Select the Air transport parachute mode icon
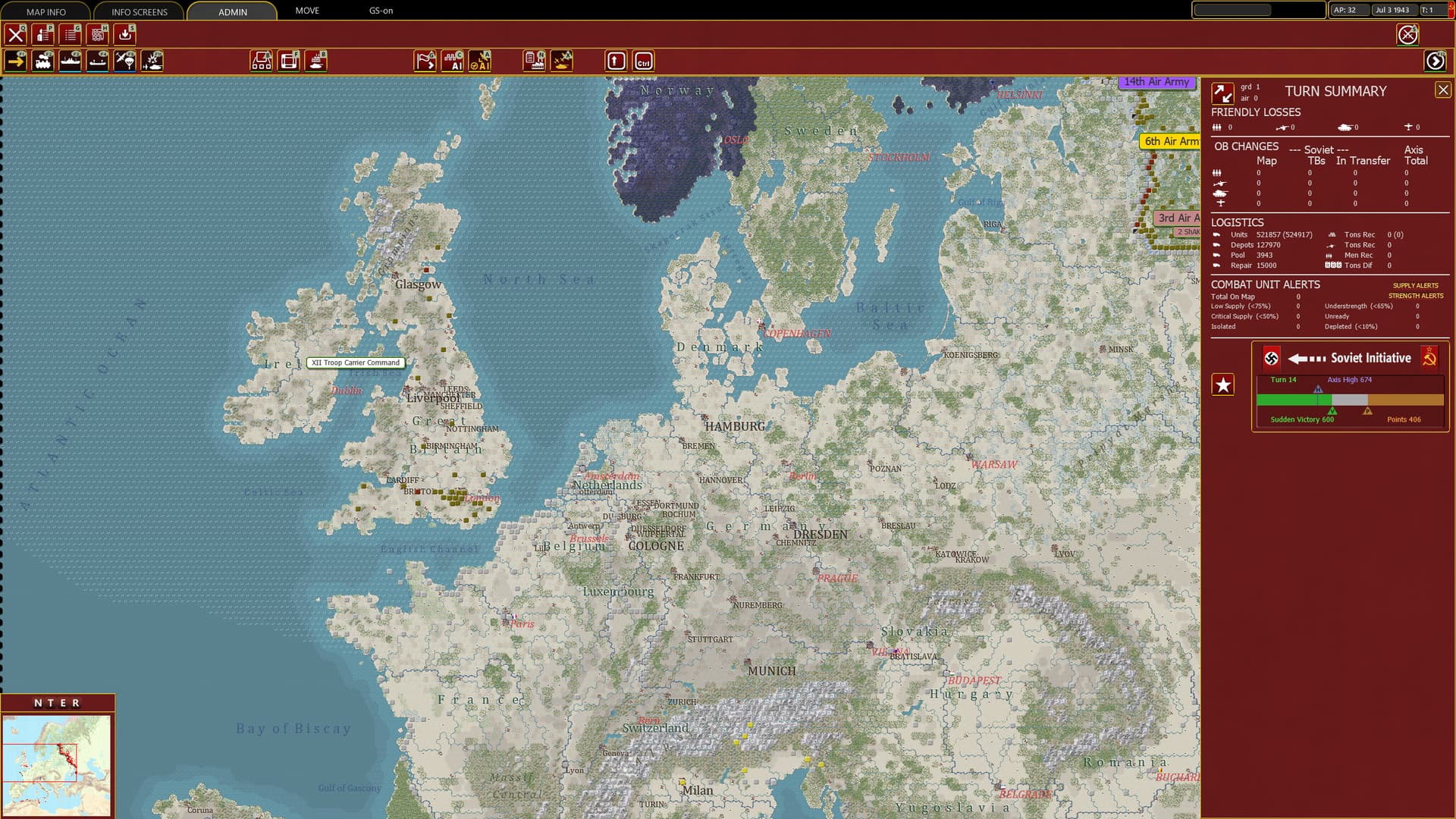1456x819 pixels. 125,61
